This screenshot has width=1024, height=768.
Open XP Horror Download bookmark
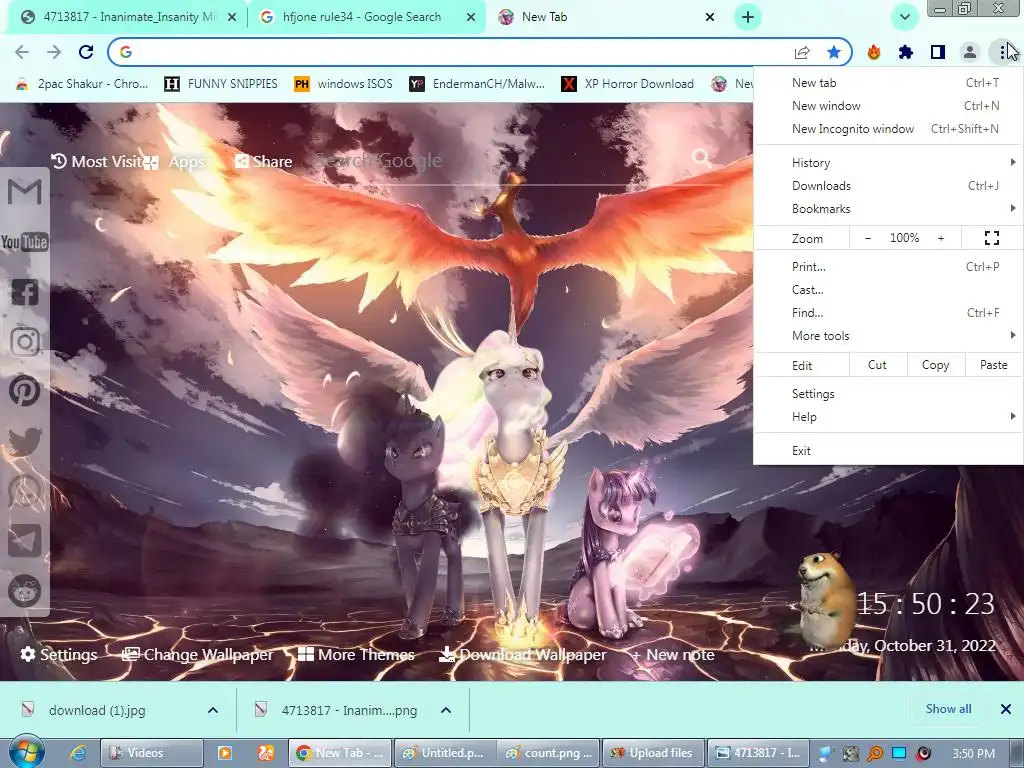628,84
